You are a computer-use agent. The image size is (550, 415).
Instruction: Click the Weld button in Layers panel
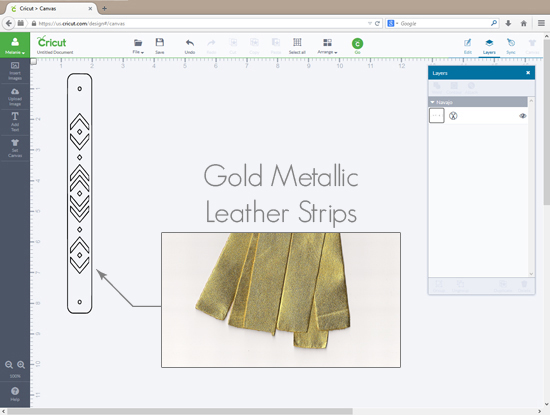pos(437,88)
